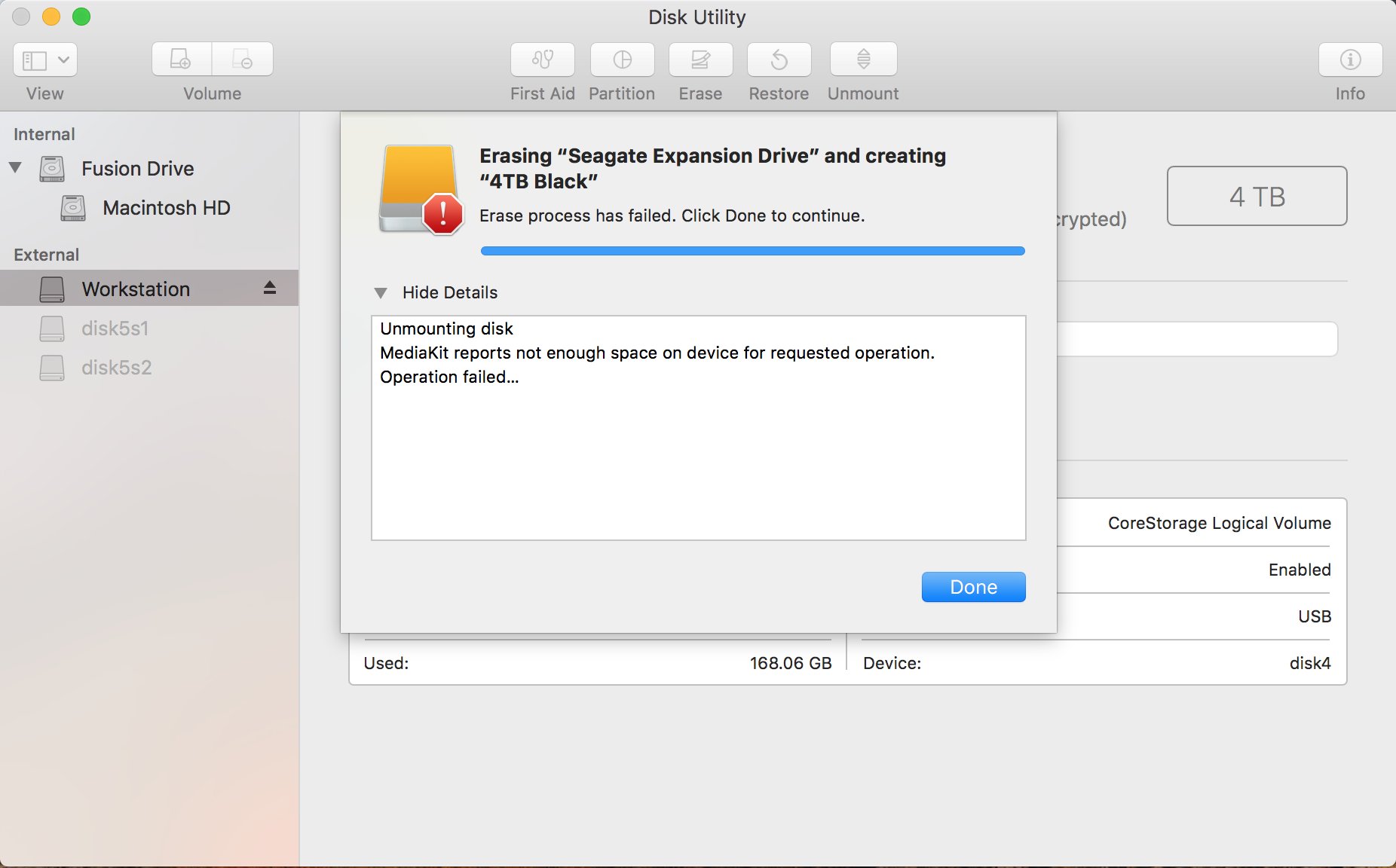Screen dimensions: 1396x868
Task: Click the disk5s1 drive icon
Action: point(52,329)
